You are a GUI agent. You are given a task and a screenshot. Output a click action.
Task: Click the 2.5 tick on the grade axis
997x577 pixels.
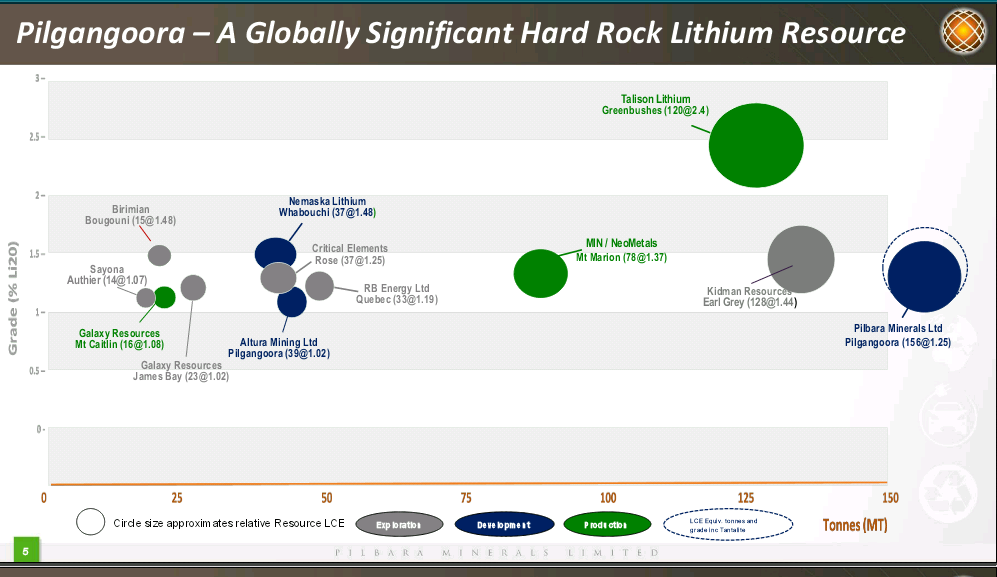pyautogui.click(x=35, y=137)
